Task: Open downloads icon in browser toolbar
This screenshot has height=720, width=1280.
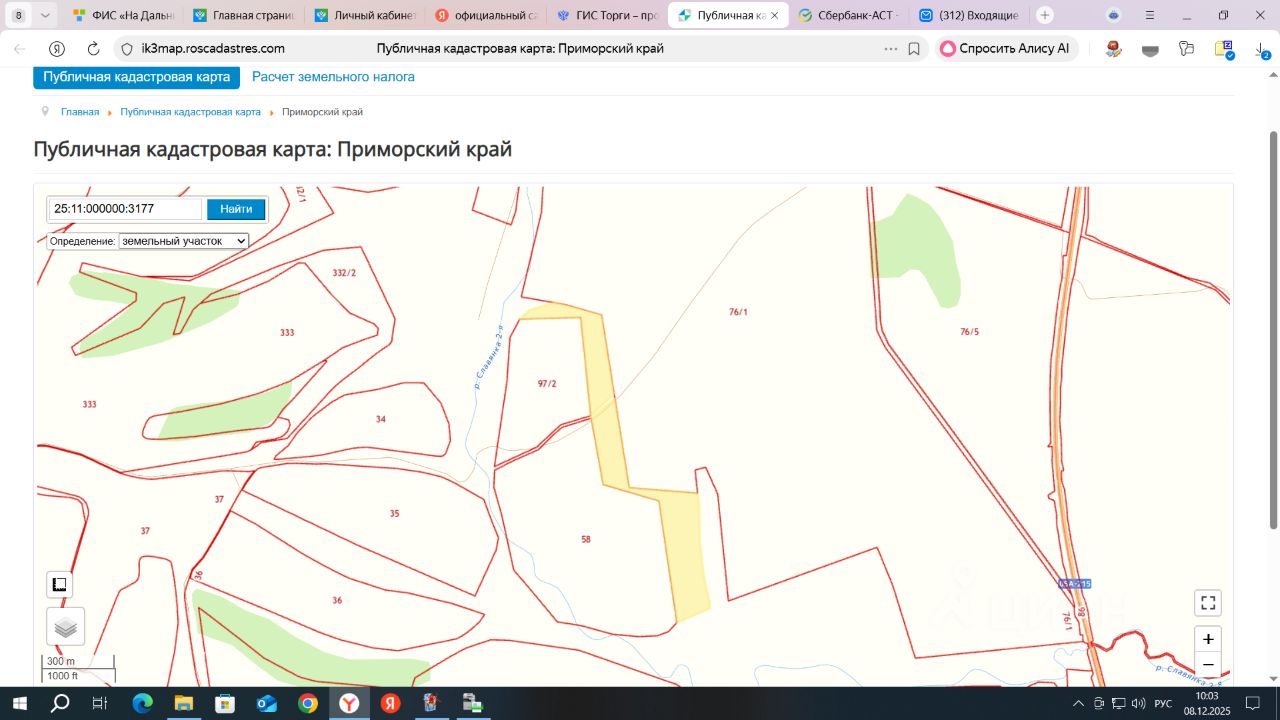Action: coord(1261,49)
